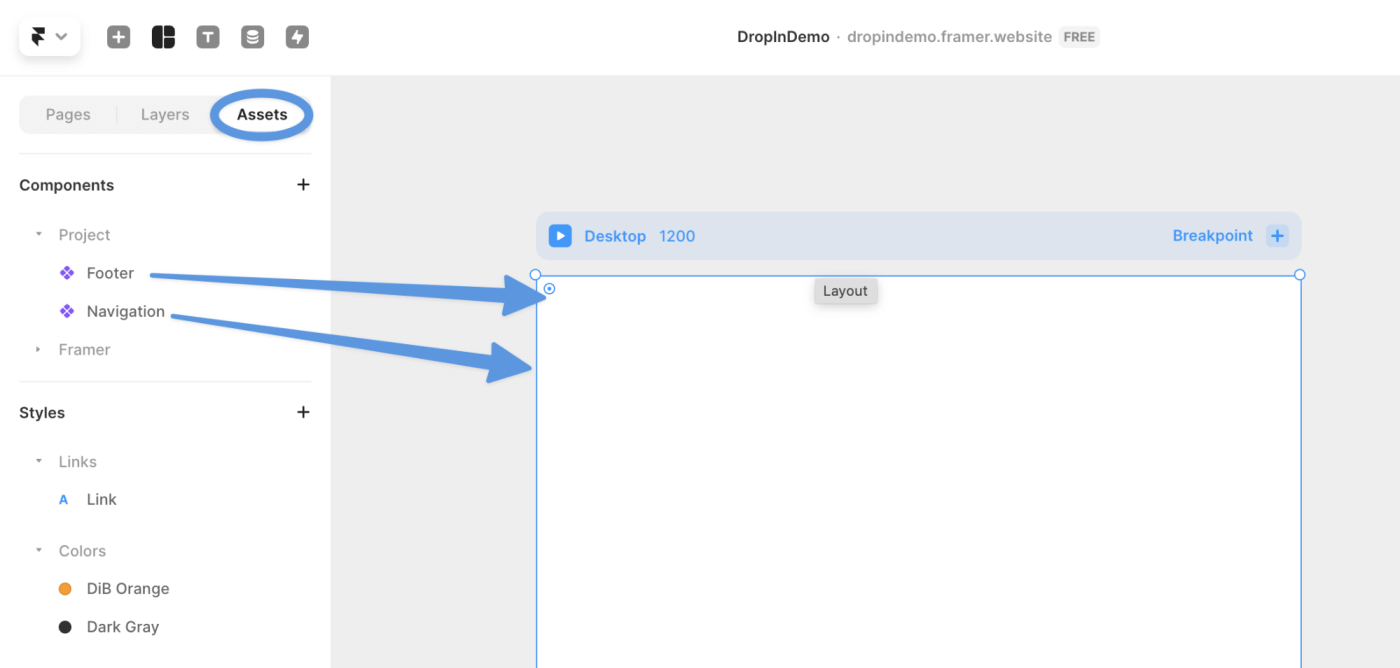The image size is (1400, 668).
Task: Click the DropInDemo project title
Action: coord(783,37)
